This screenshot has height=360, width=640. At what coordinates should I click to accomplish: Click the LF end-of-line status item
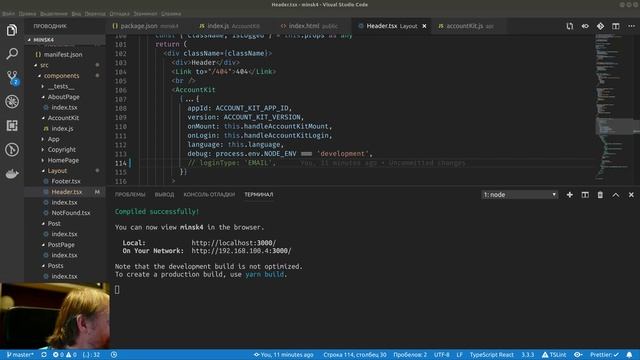click(x=459, y=355)
